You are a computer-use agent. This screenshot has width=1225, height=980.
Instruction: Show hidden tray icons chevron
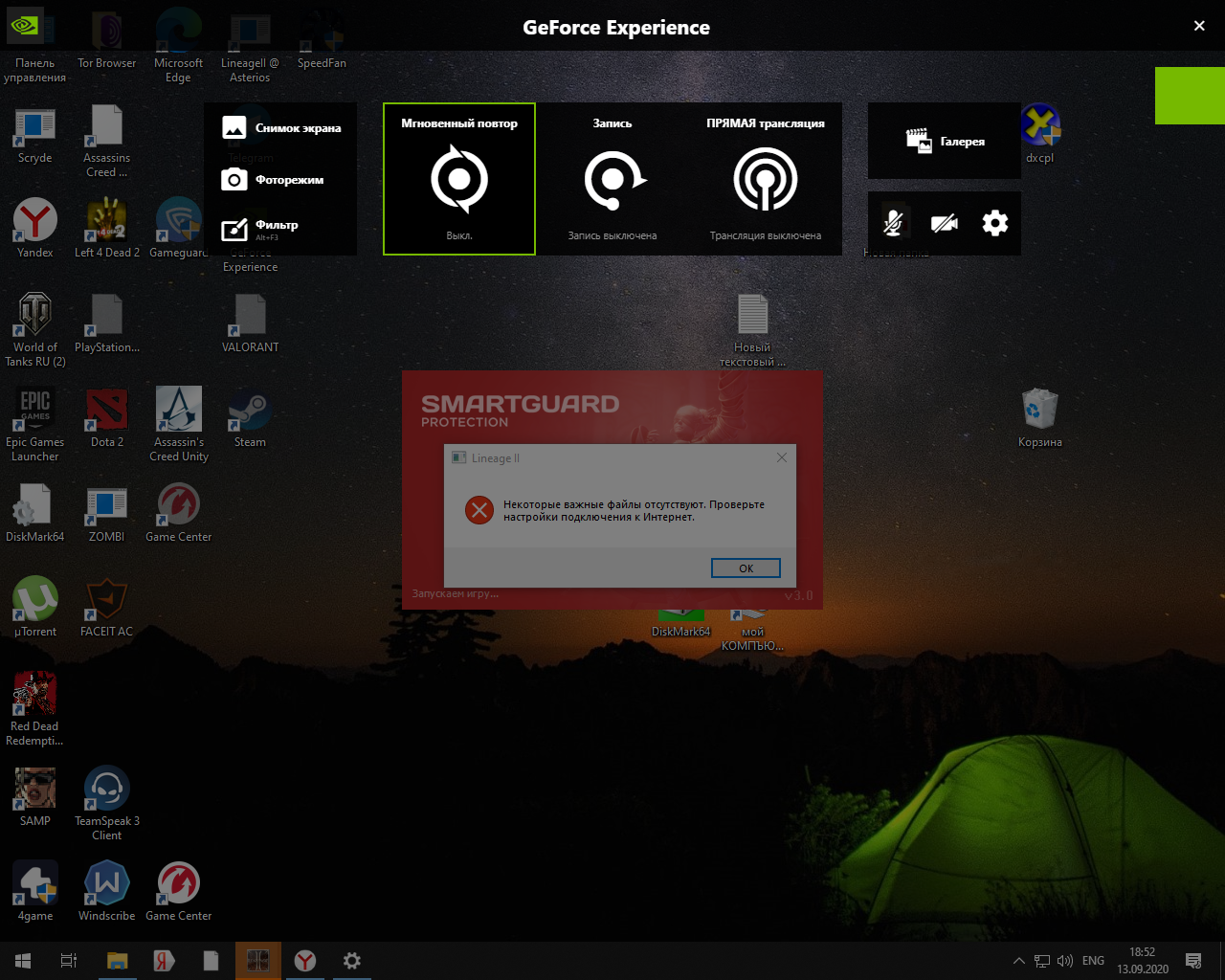click(1018, 961)
